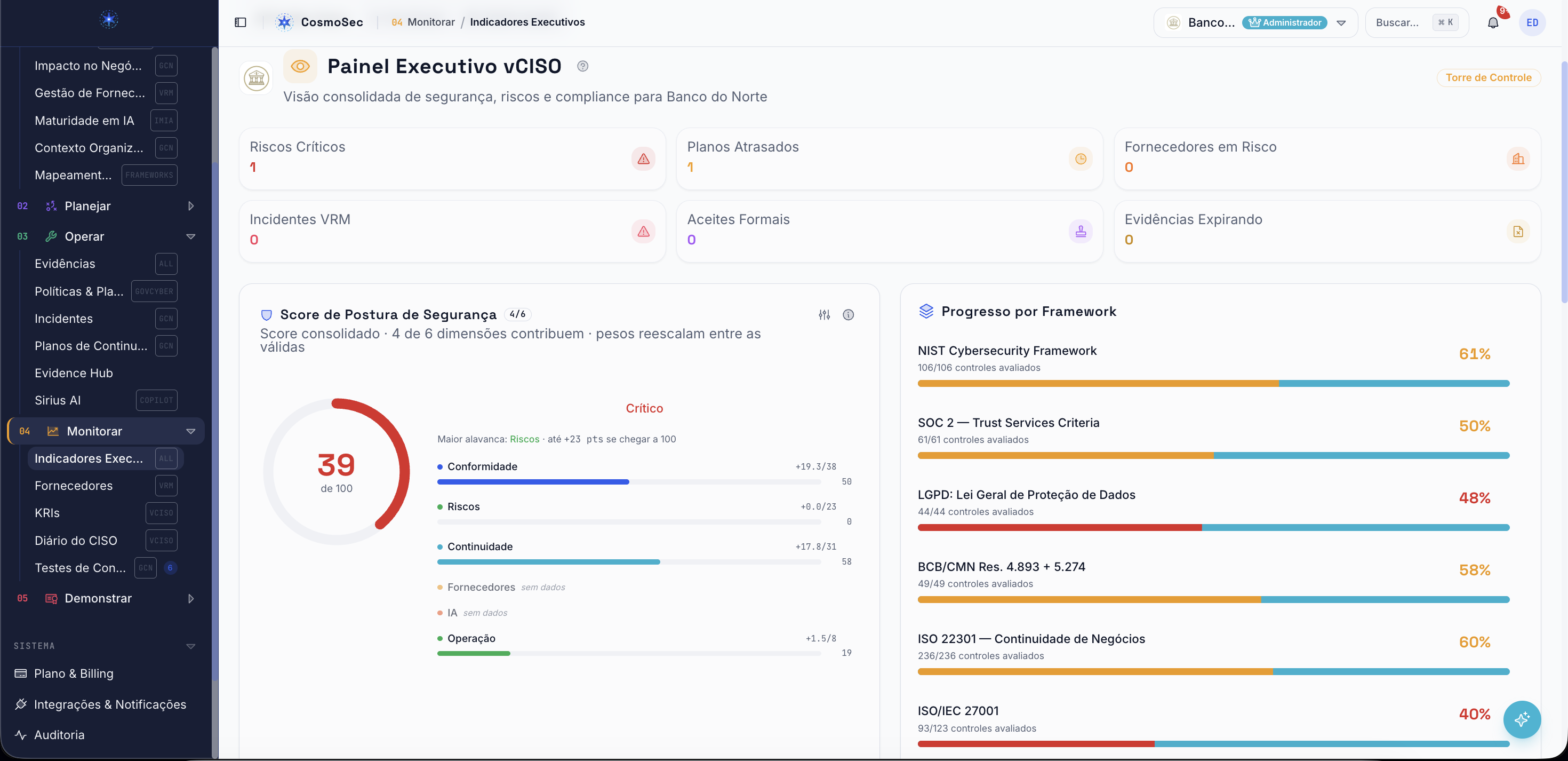Click the Riscos Críticos warning icon
This screenshot has width=1568, height=761.
click(643, 159)
